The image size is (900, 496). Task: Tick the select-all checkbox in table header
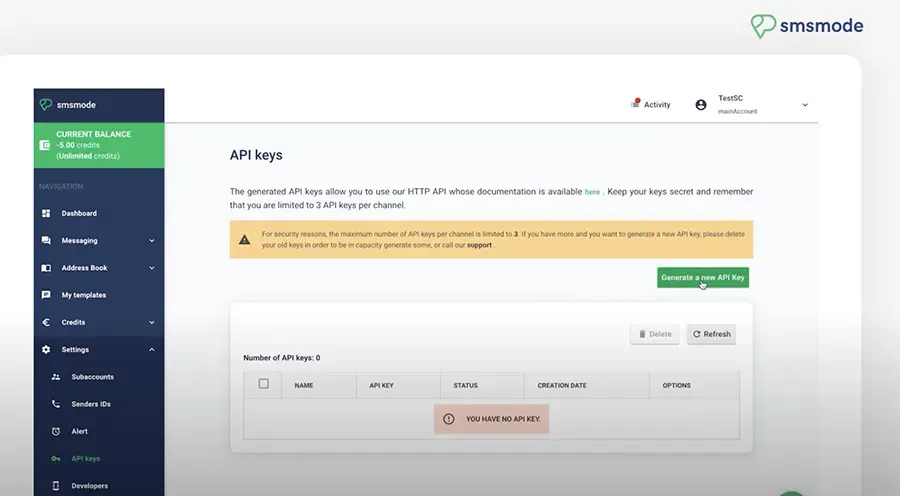pyautogui.click(x=263, y=383)
